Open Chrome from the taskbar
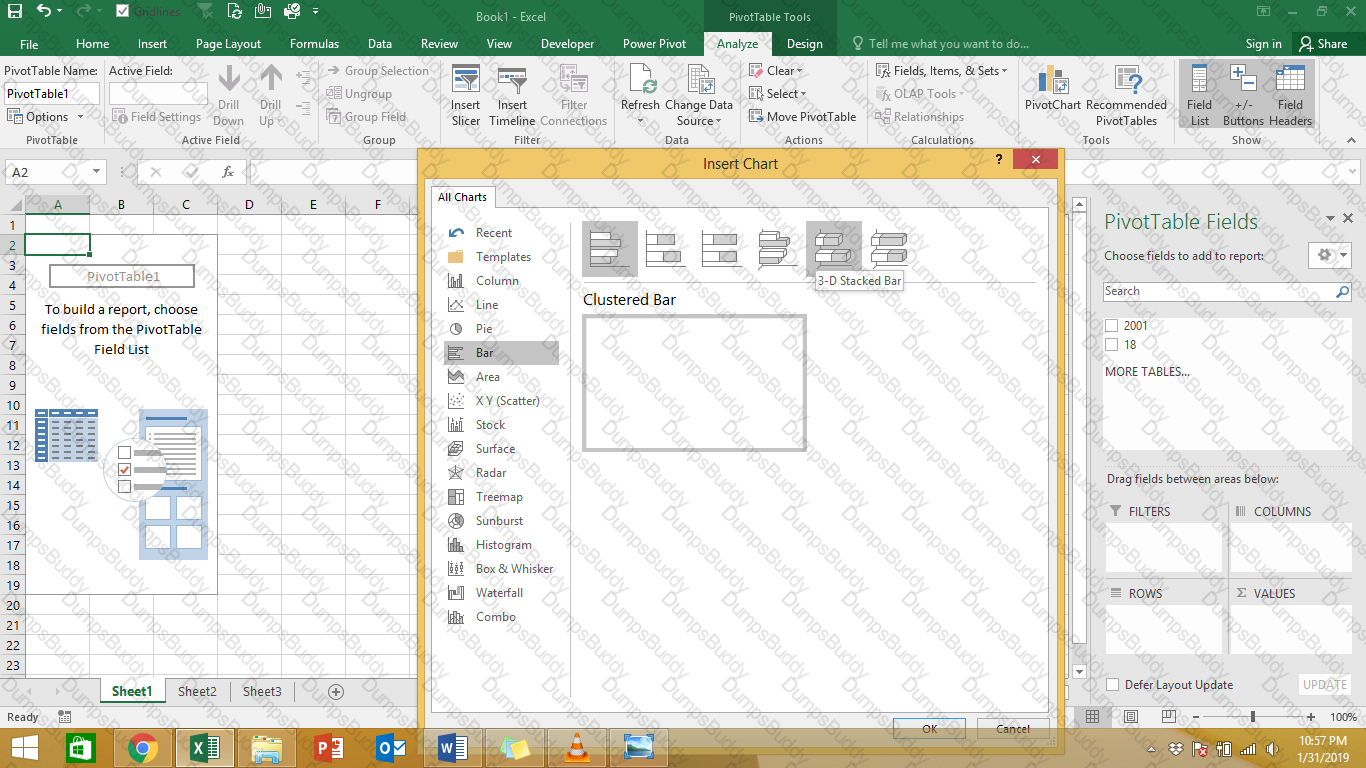This screenshot has width=1366, height=768. click(143, 748)
